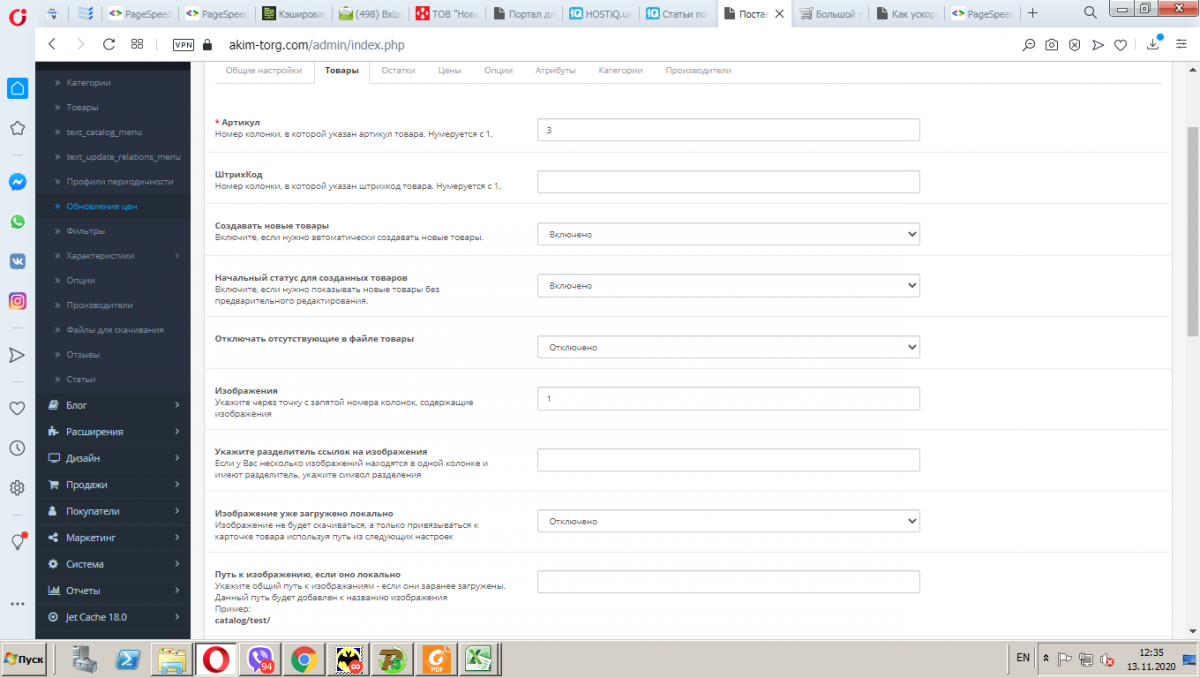1200x678 pixels.
Task: Open Chrome from the taskbar
Action: tap(305, 659)
